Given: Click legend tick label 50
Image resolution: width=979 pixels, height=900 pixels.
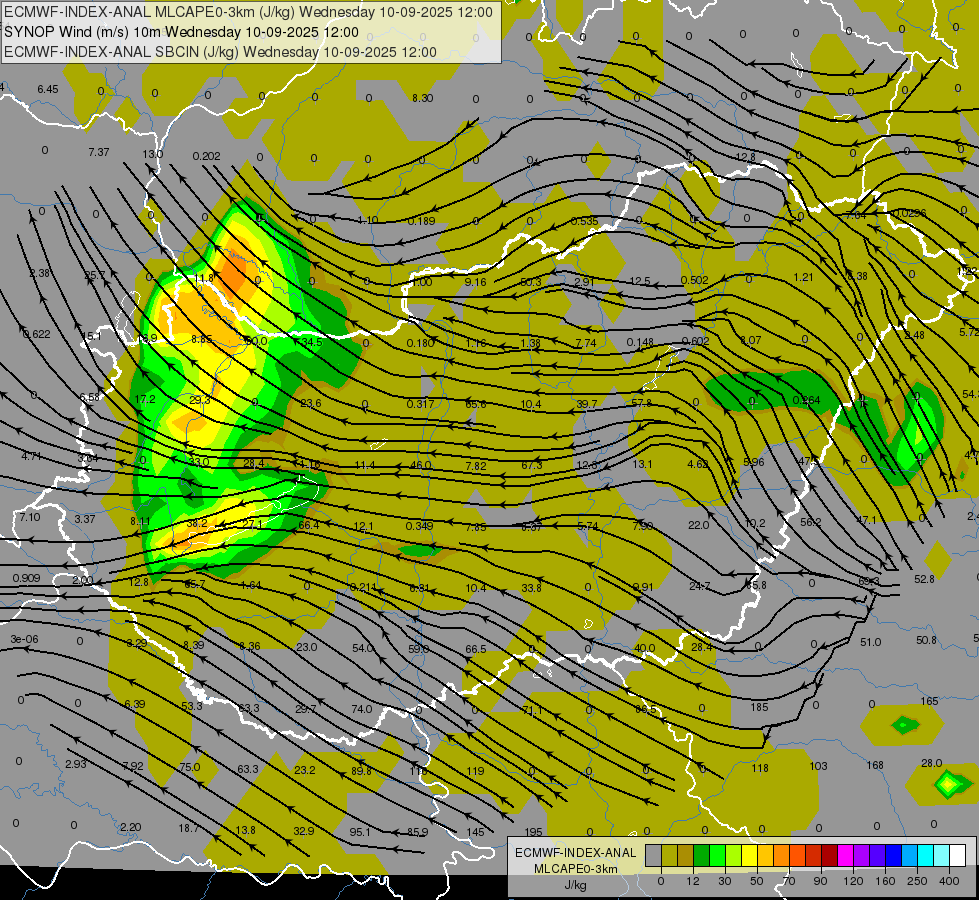Looking at the screenshot, I should tap(757, 881).
